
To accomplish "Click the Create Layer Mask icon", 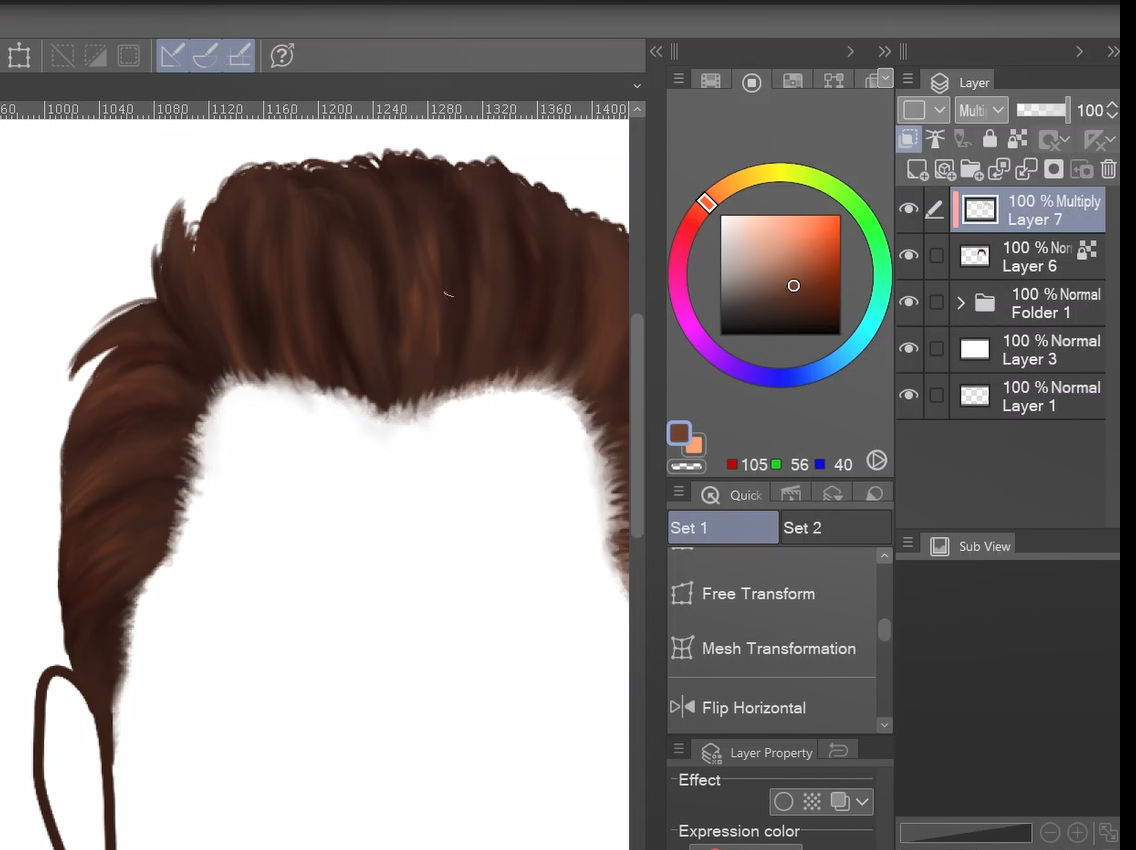I will 1054,170.
